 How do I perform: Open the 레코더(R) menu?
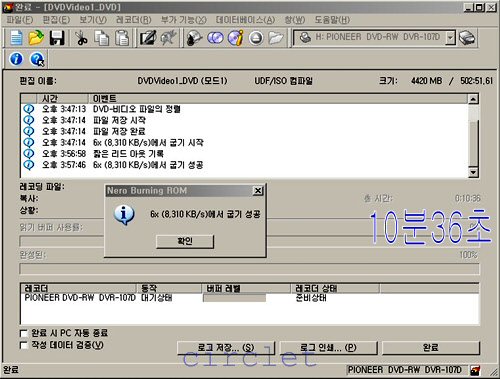click(134, 20)
